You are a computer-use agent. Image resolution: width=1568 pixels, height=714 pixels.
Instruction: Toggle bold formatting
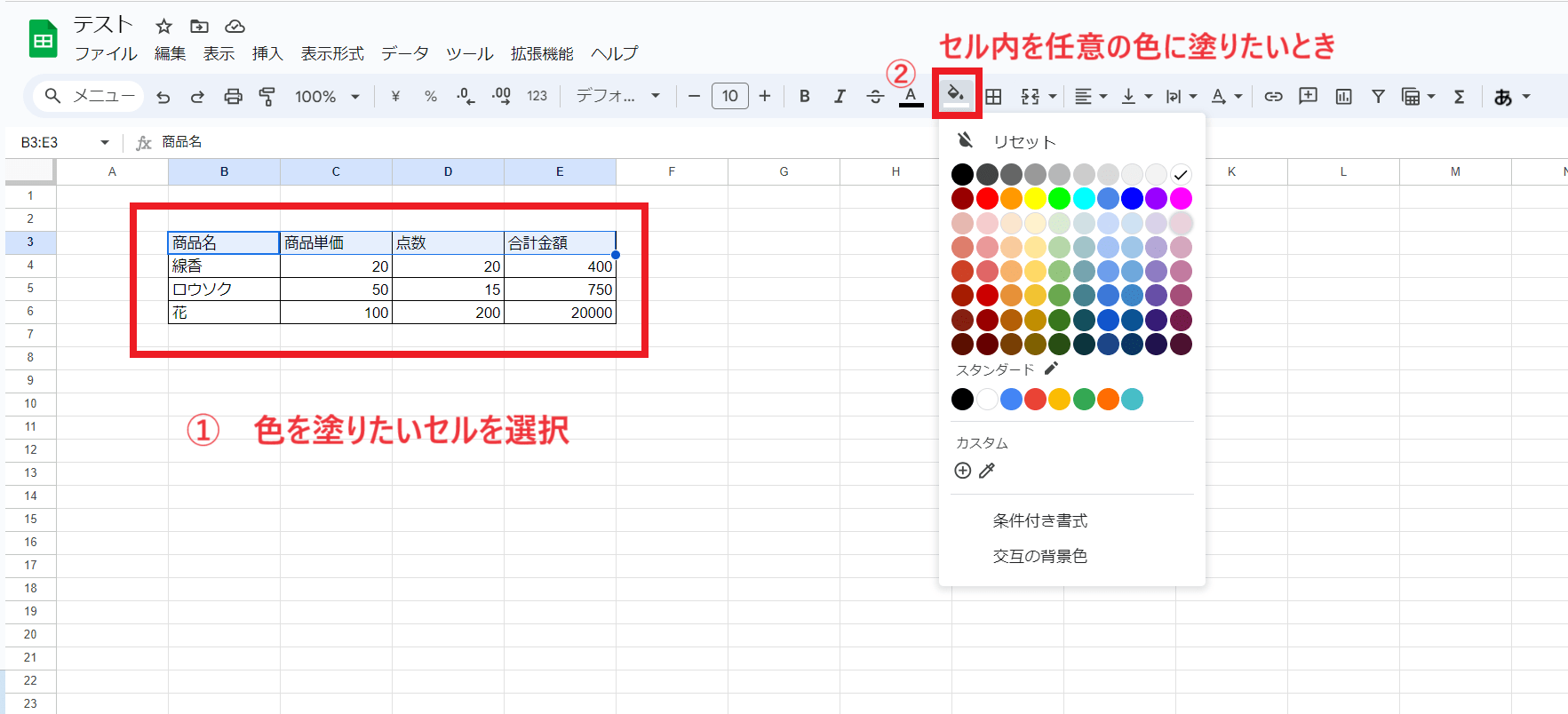pyautogui.click(x=804, y=97)
